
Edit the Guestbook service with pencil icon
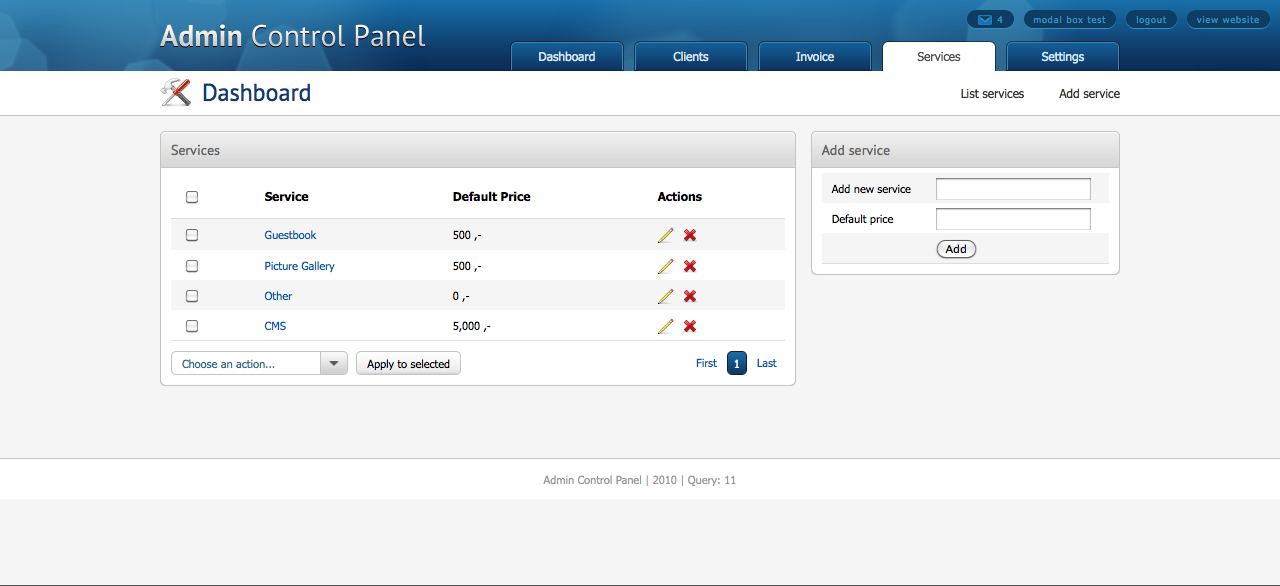click(665, 235)
